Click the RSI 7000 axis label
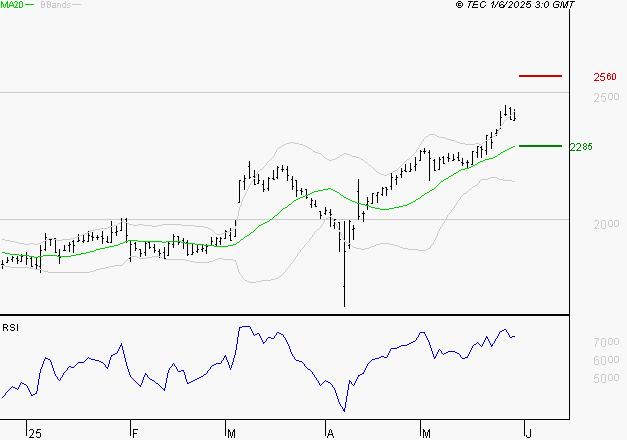Image resolution: width=627 pixels, height=440 pixels. click(x=606, y=342)
